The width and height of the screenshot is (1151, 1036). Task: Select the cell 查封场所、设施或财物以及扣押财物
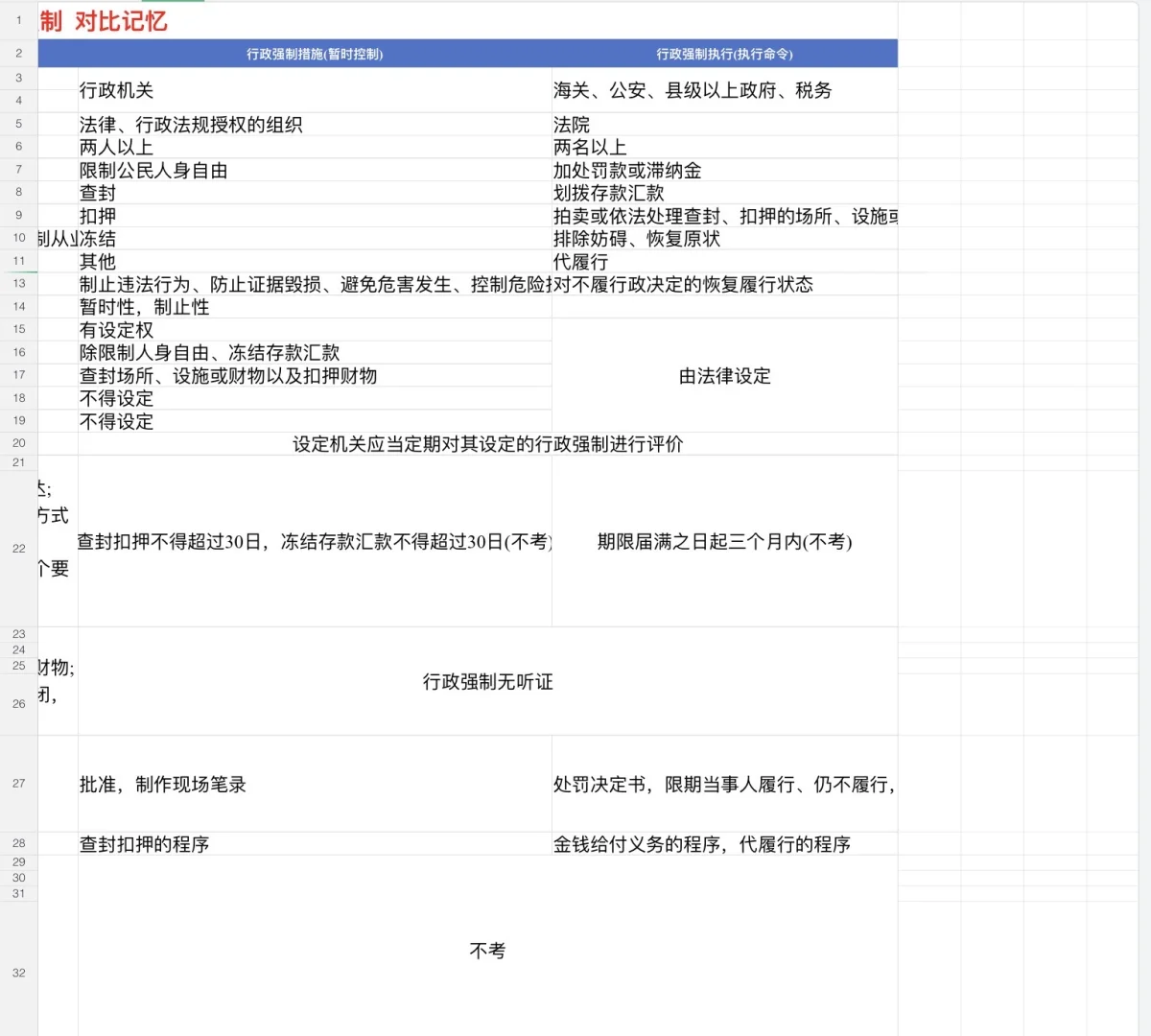tap(315, 375)
